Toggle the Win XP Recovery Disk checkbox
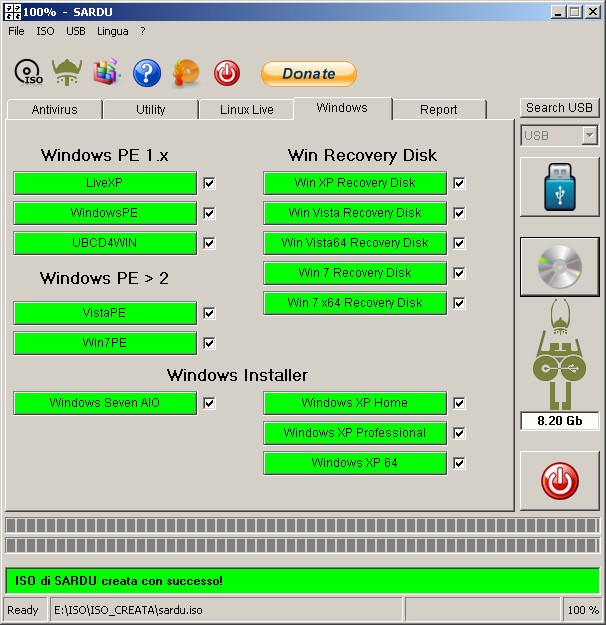Screen dimensions: 606x625 click(459, 183)
